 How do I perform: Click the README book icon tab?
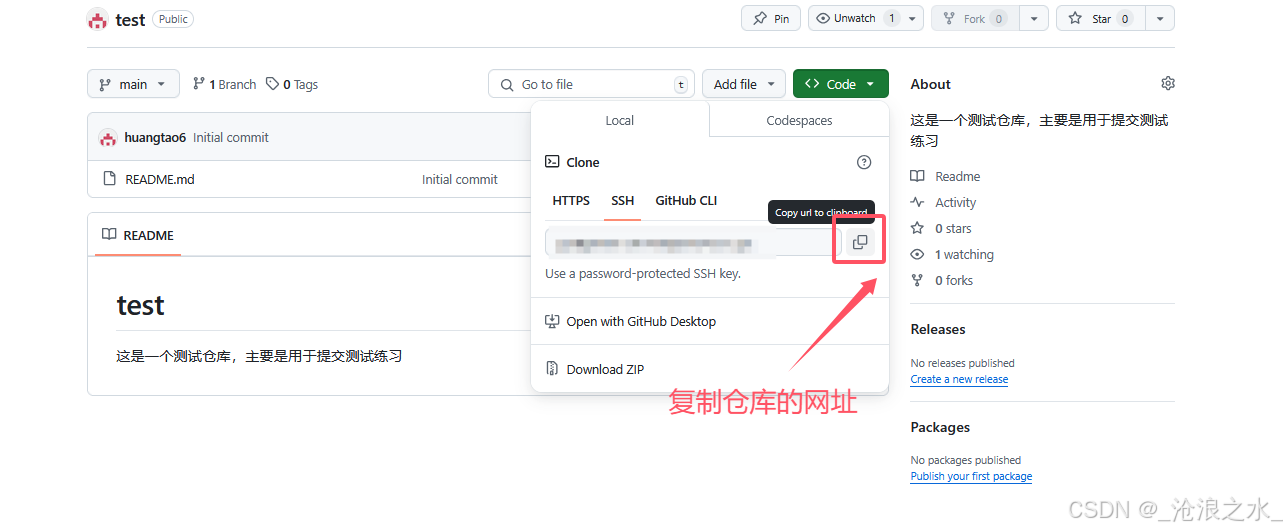coord(110,235)
